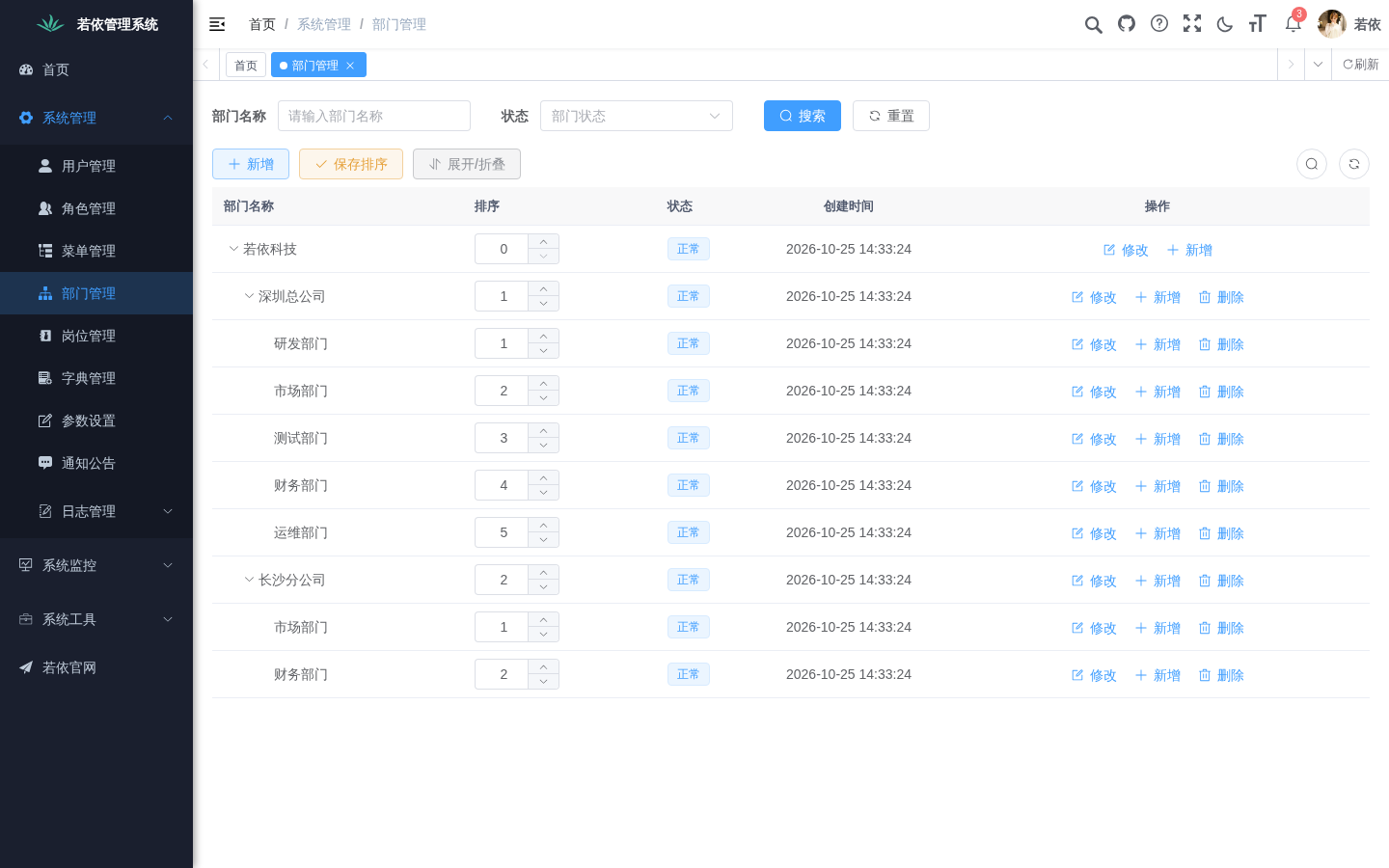This screenshot has height=868, width=1389.
Task: Collapse the sidebar with the hamburger icon
Action: click(x=217, y=24)
